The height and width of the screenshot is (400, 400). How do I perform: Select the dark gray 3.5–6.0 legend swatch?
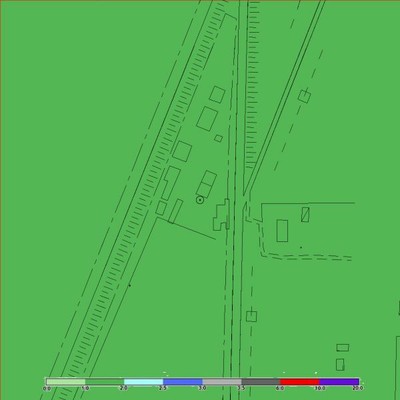tap(261, 382)
